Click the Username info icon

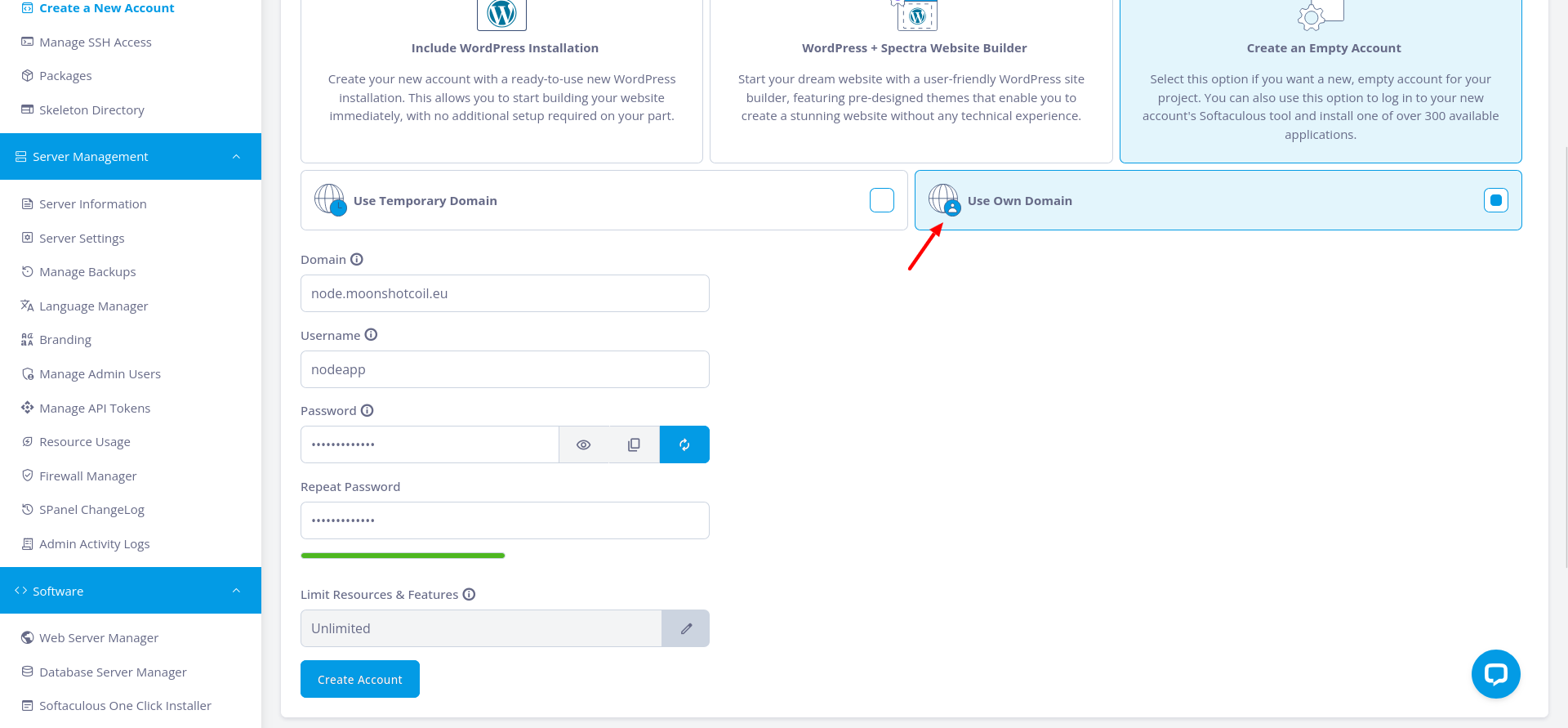(371, 335)
